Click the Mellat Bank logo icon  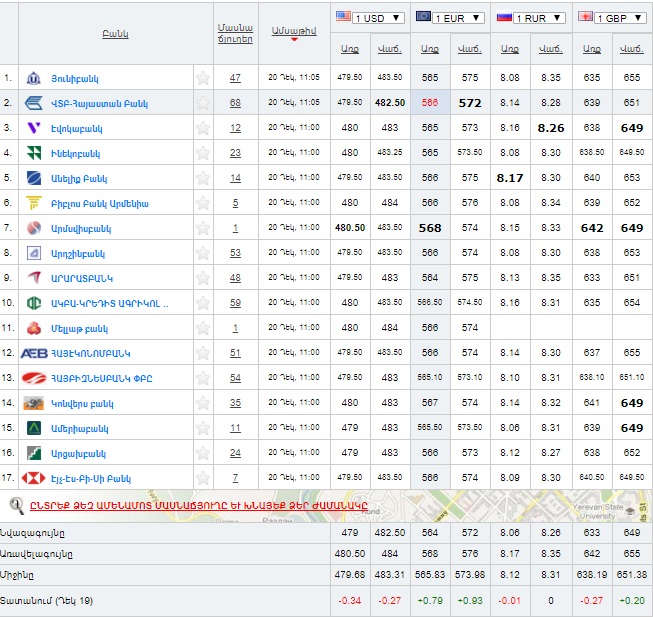(x=34, y=328)
